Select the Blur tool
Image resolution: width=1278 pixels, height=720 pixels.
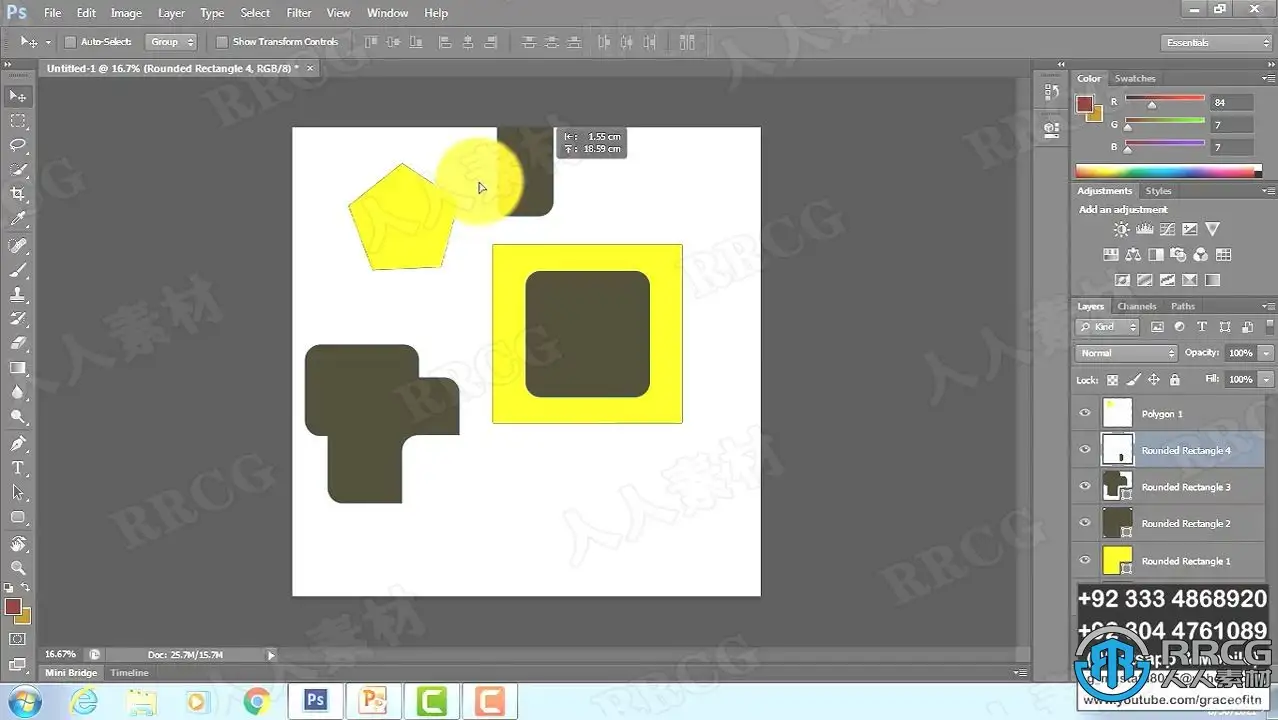point(18,393)
